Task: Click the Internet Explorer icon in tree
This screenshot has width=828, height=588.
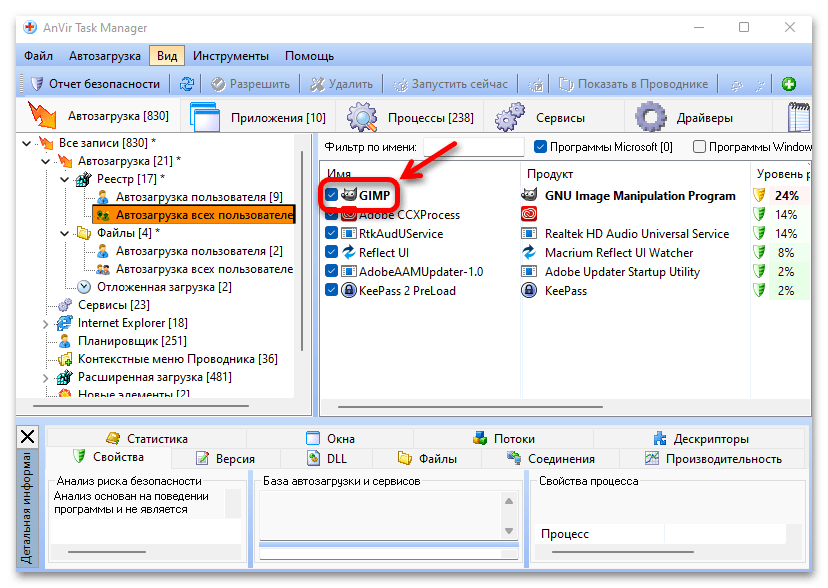Action: [x=64, y=323]
